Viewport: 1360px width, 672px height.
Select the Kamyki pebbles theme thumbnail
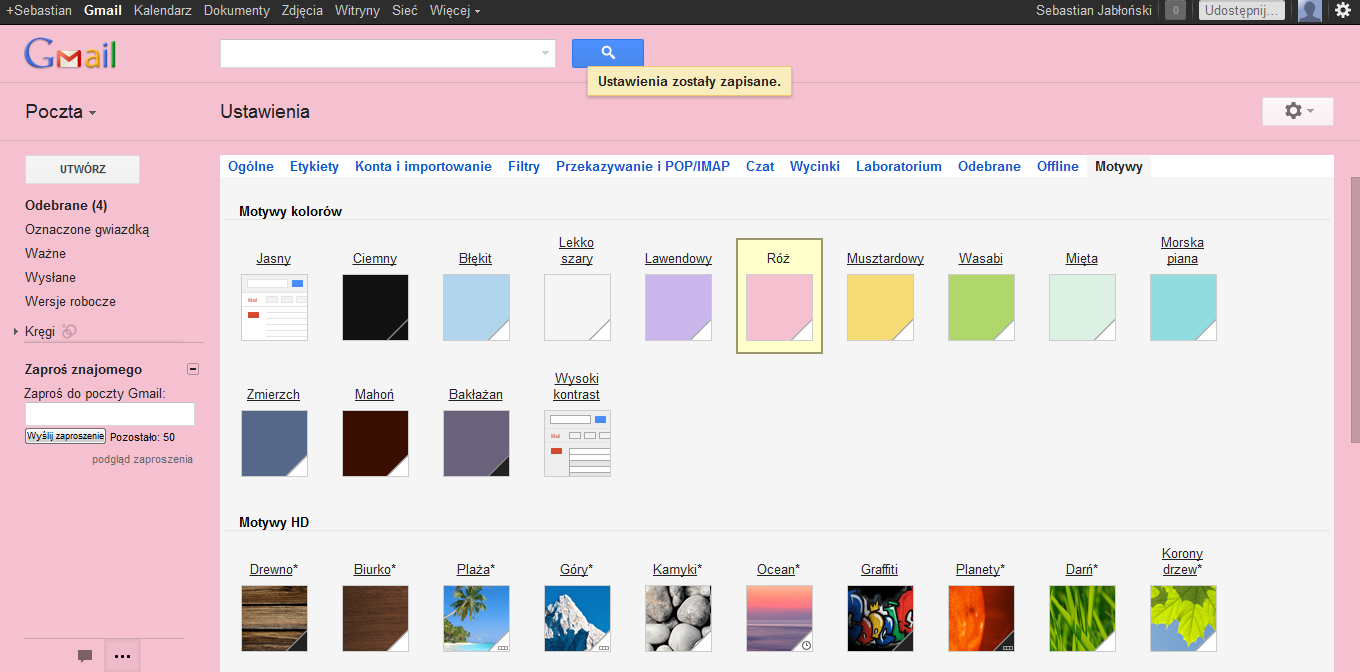click(679, 619)
